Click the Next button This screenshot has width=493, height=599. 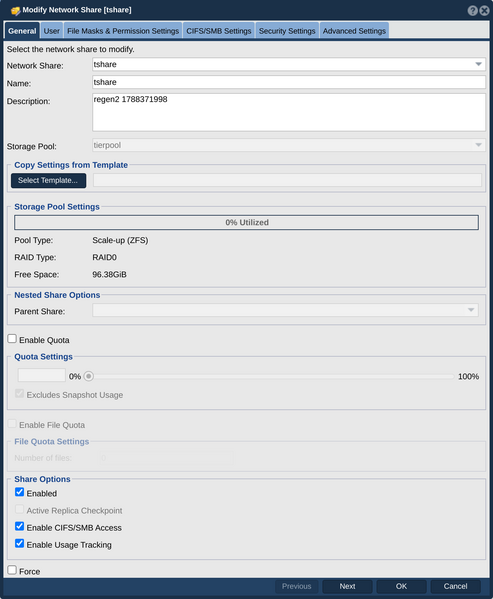[347, 586]
